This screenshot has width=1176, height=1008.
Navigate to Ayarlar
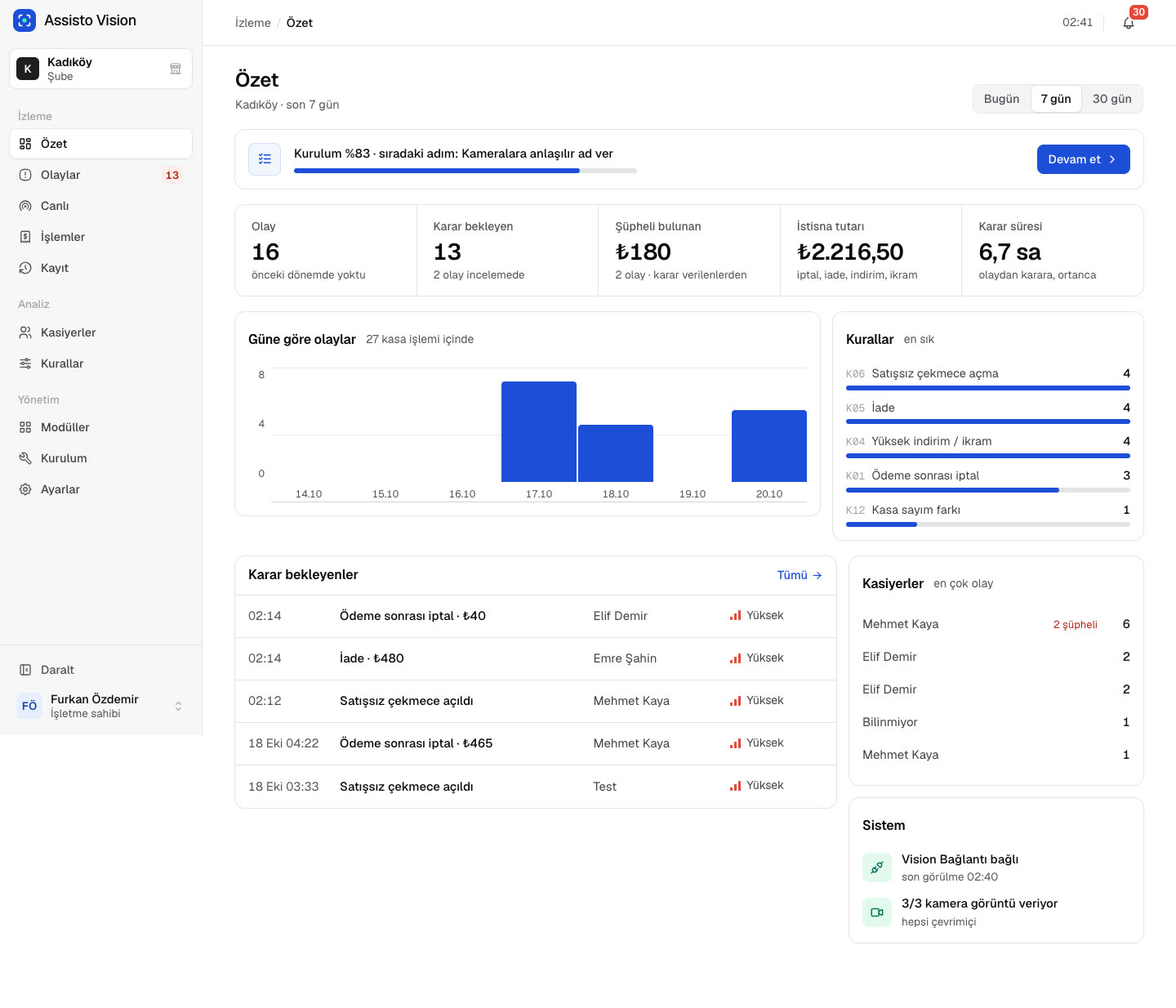click(101, 489)
